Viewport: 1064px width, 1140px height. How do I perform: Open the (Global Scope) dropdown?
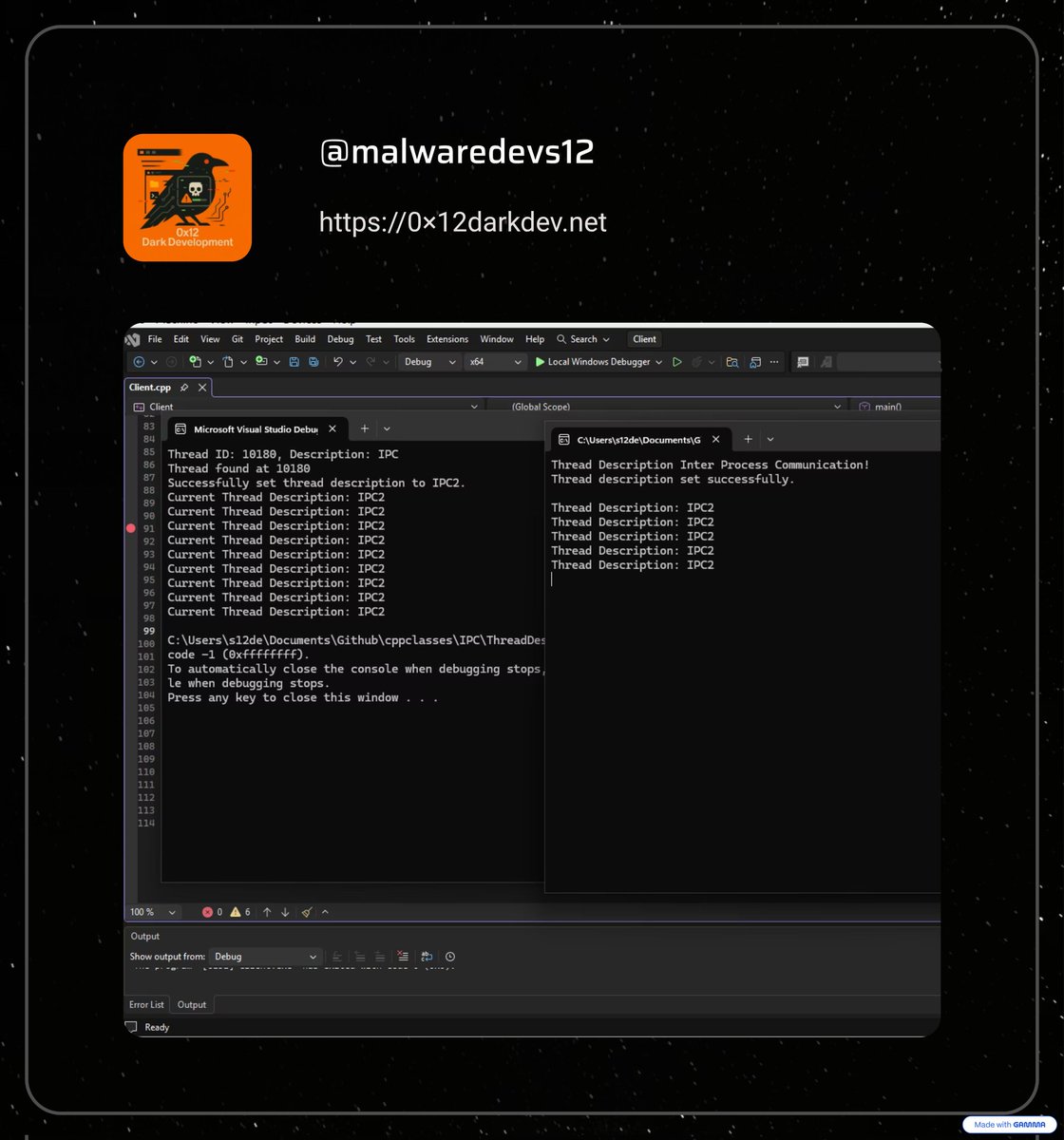[668, 407]
